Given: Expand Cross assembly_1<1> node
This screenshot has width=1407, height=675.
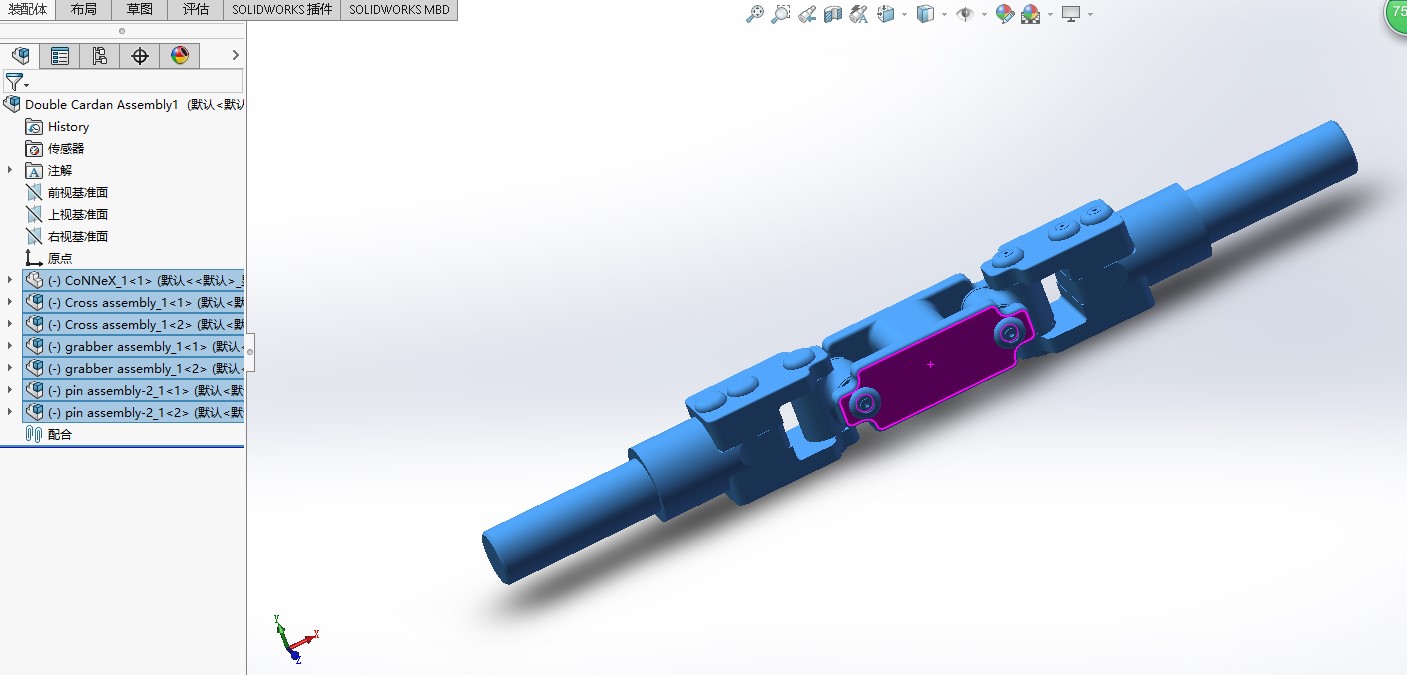Looking at the screenshot, I should click(10, 302).
